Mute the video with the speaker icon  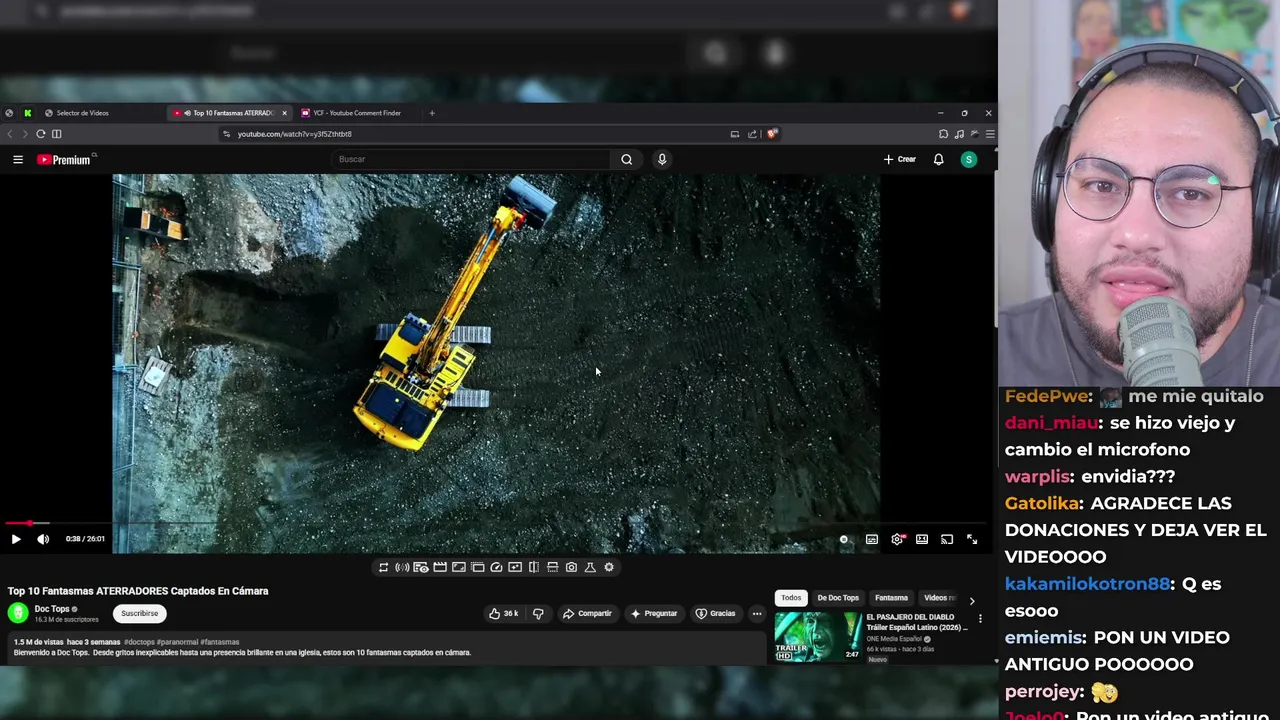click(x=43, y=539)
